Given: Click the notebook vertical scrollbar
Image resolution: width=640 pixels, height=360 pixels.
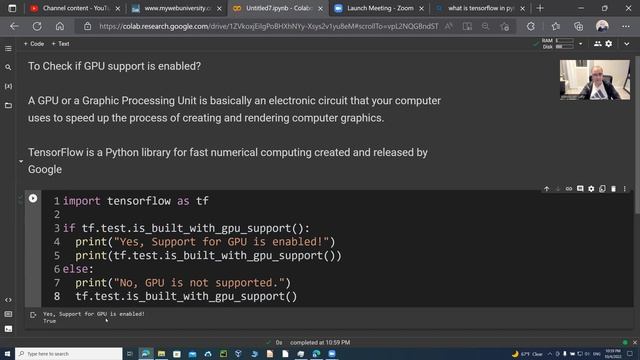Looking at the screenshot, I should point(637,135).
